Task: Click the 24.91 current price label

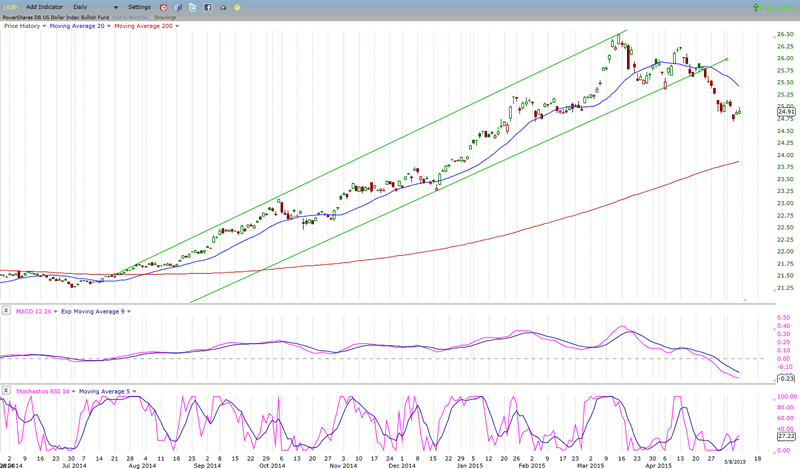Action: 786,111
